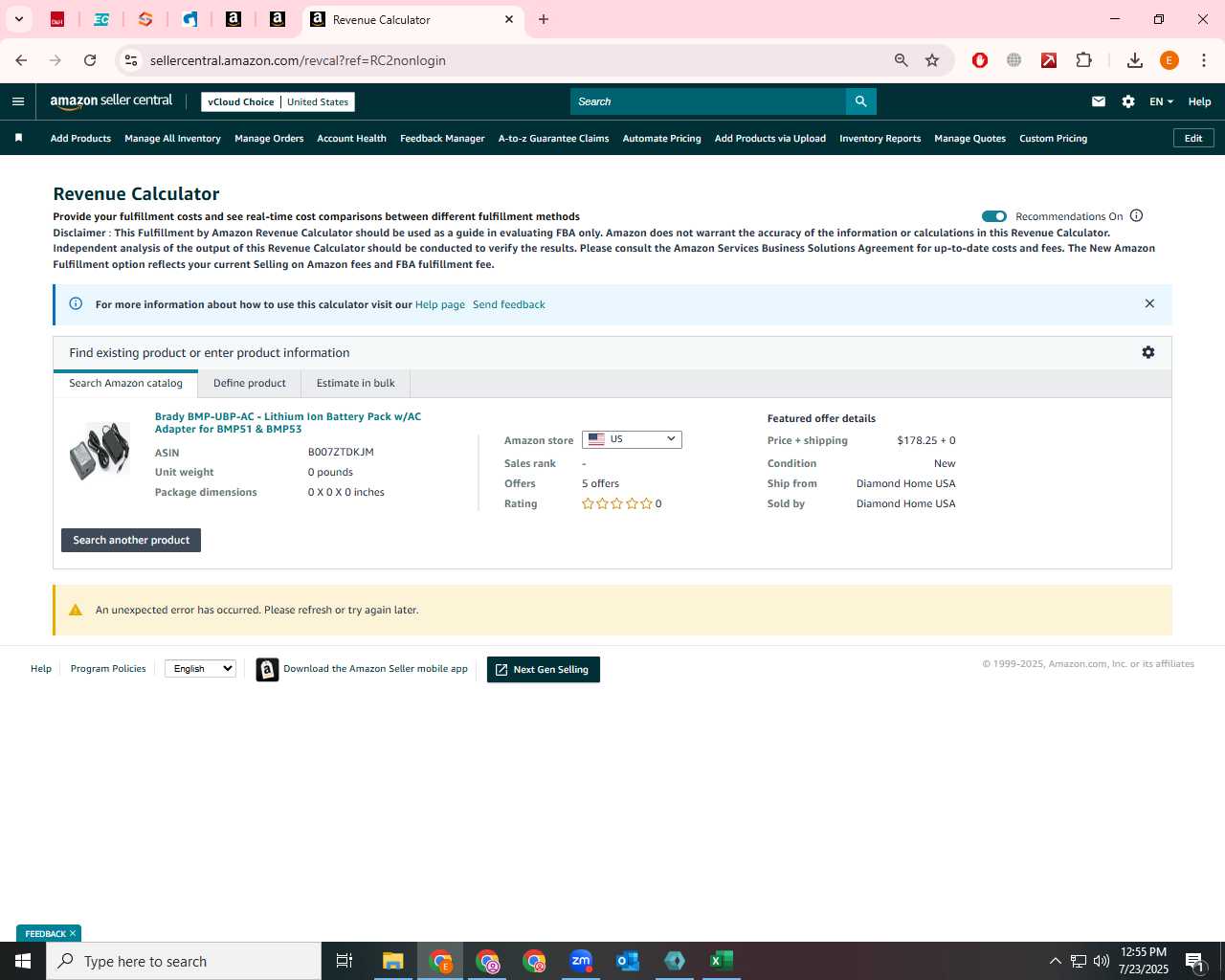The image size is (1225, 980).
Task: Click the Brady battery pack thumbnail
Action: pyautogui.click(x=100, y=451)
